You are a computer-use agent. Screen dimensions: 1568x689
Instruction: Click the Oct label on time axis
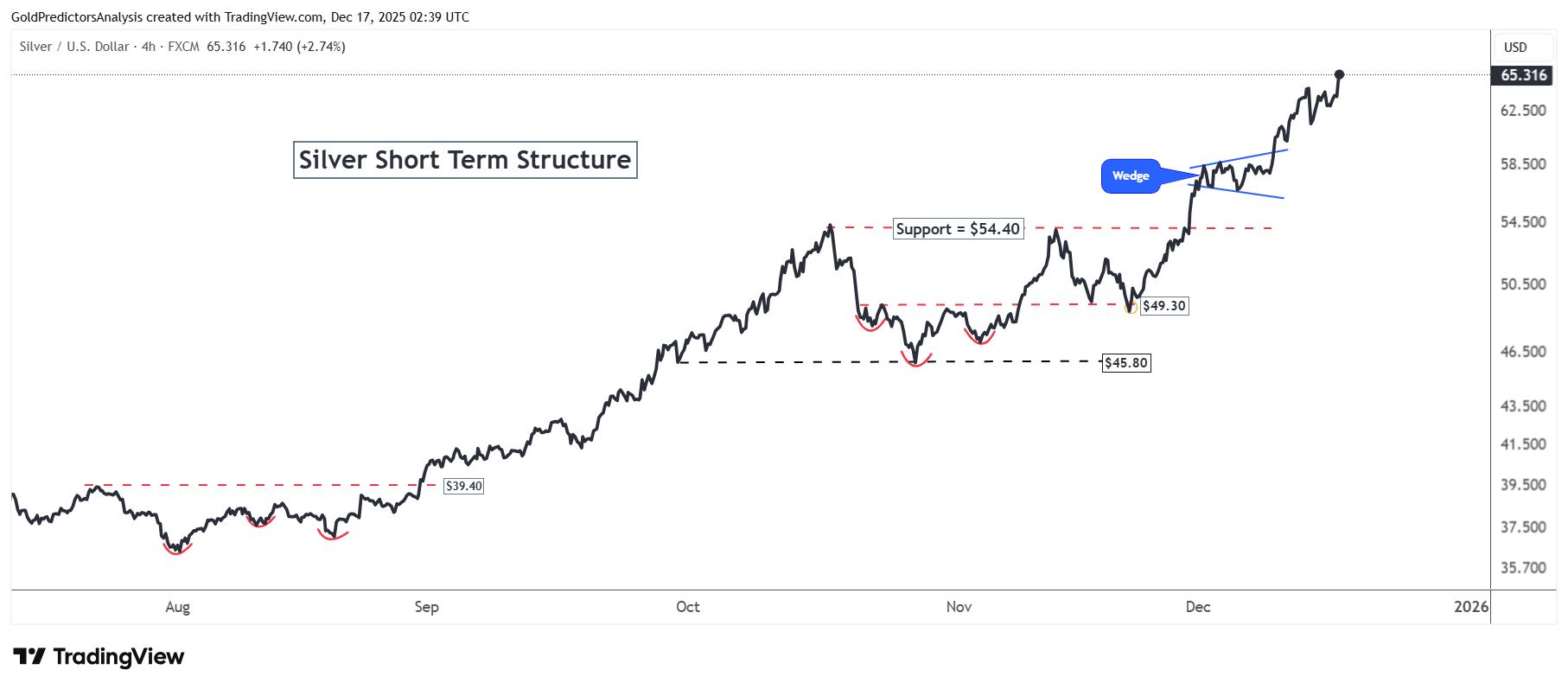pyautogui.click(x=688, y=607)
